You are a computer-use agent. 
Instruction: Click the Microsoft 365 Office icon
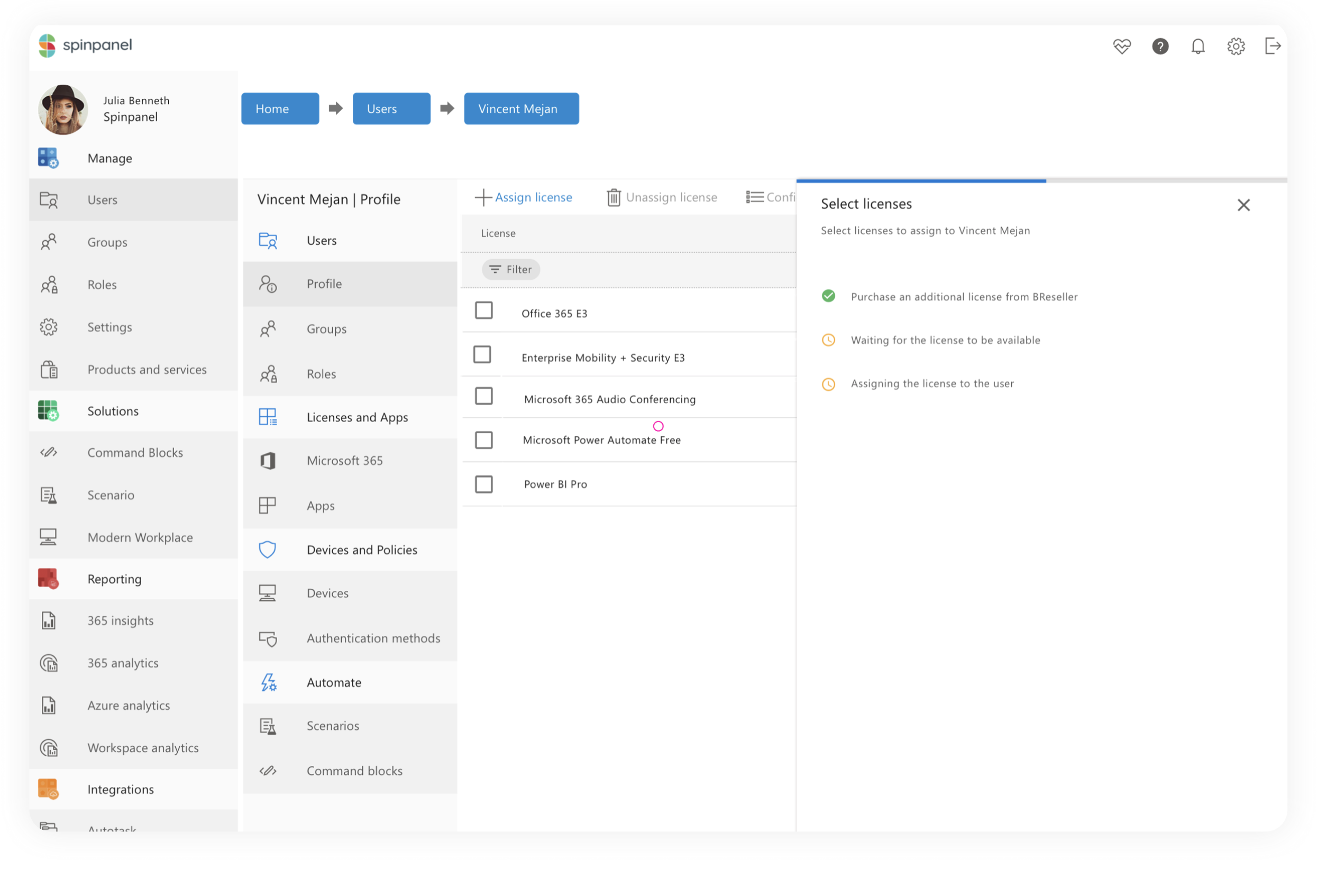267,460
